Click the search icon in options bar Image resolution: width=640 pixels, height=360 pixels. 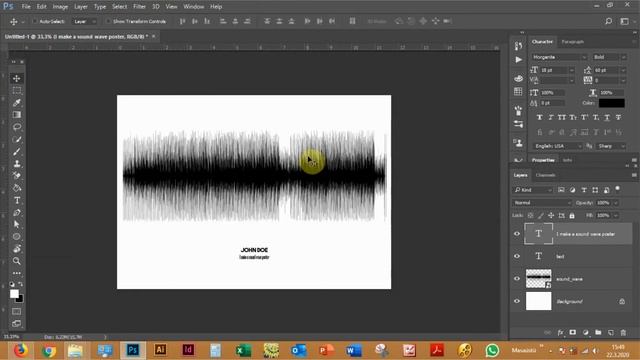click(x=609, y=21)
